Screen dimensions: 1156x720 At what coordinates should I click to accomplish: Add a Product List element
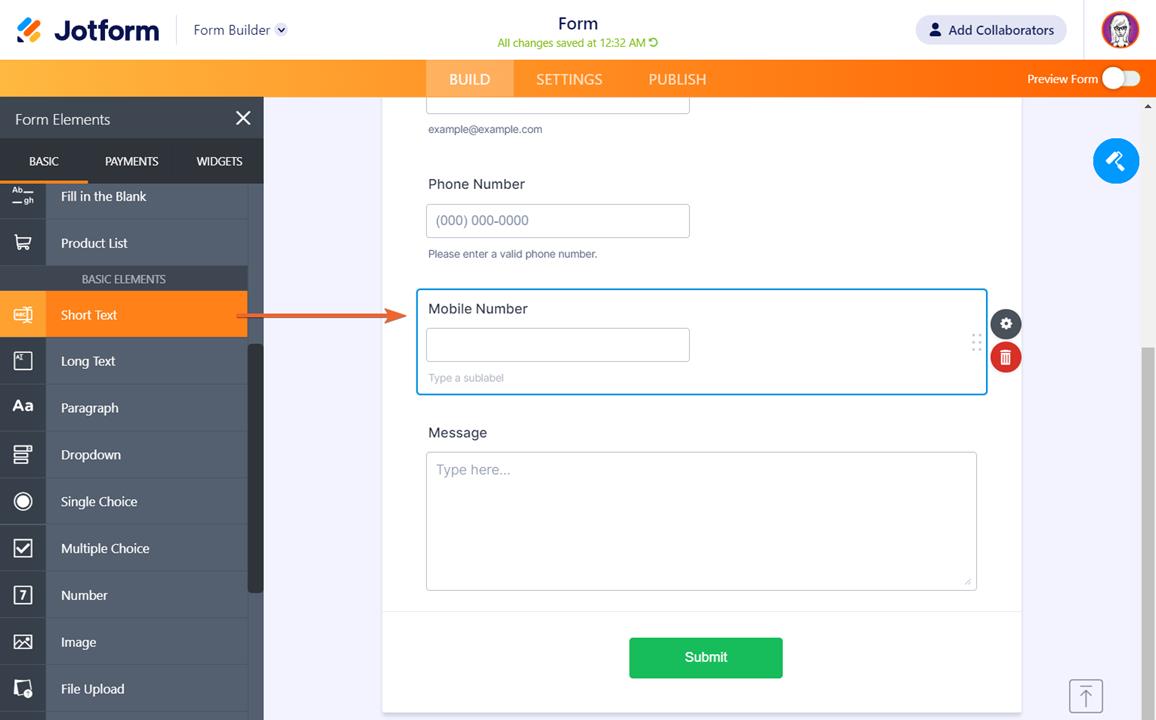tap(124, 242)
